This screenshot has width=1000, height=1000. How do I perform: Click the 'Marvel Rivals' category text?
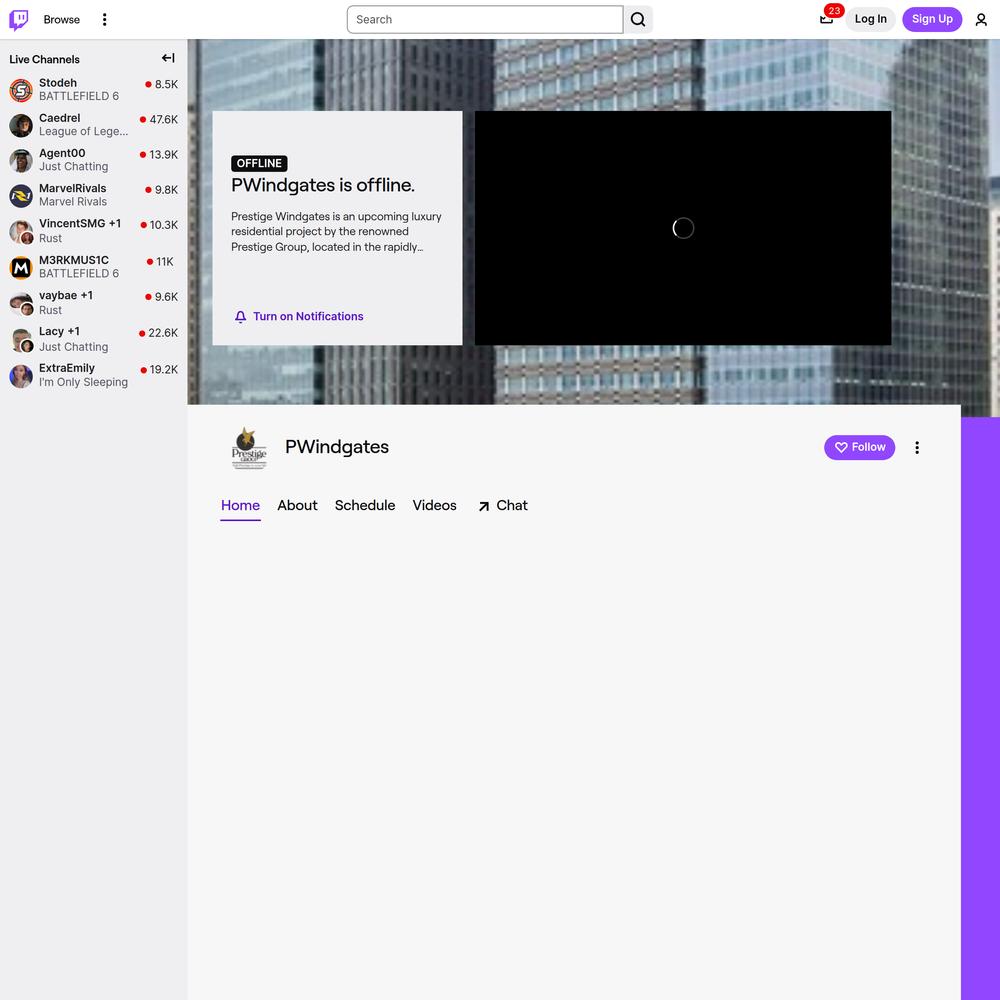pyautogui.click(x=73, y=202)
